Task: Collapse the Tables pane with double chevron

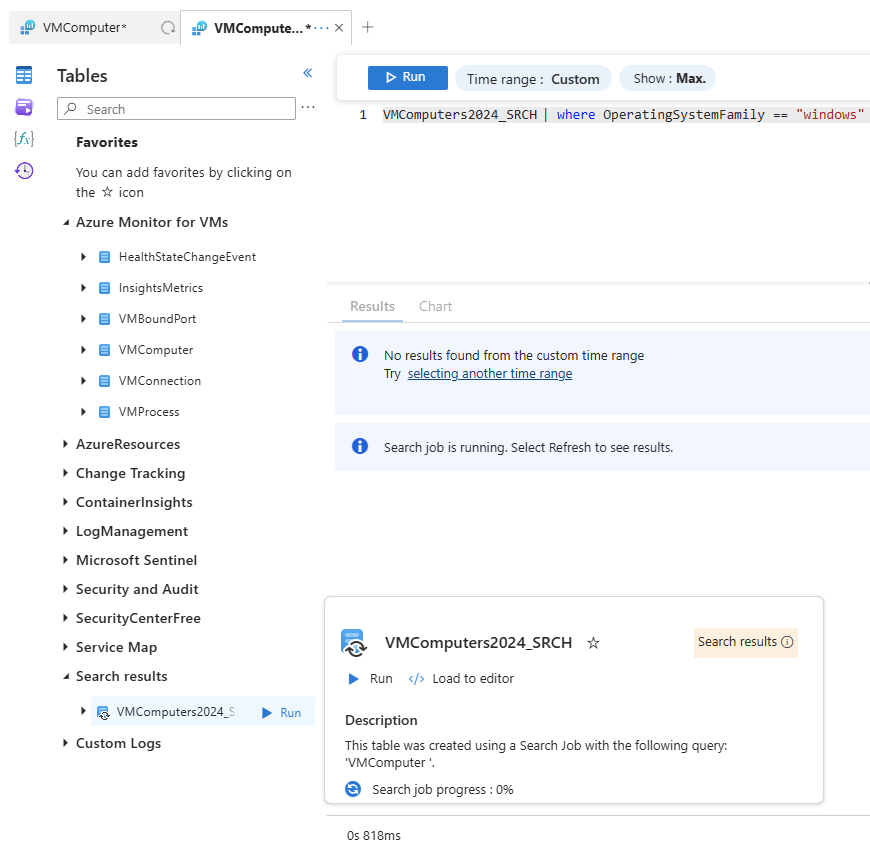Action: pos(308,73)
